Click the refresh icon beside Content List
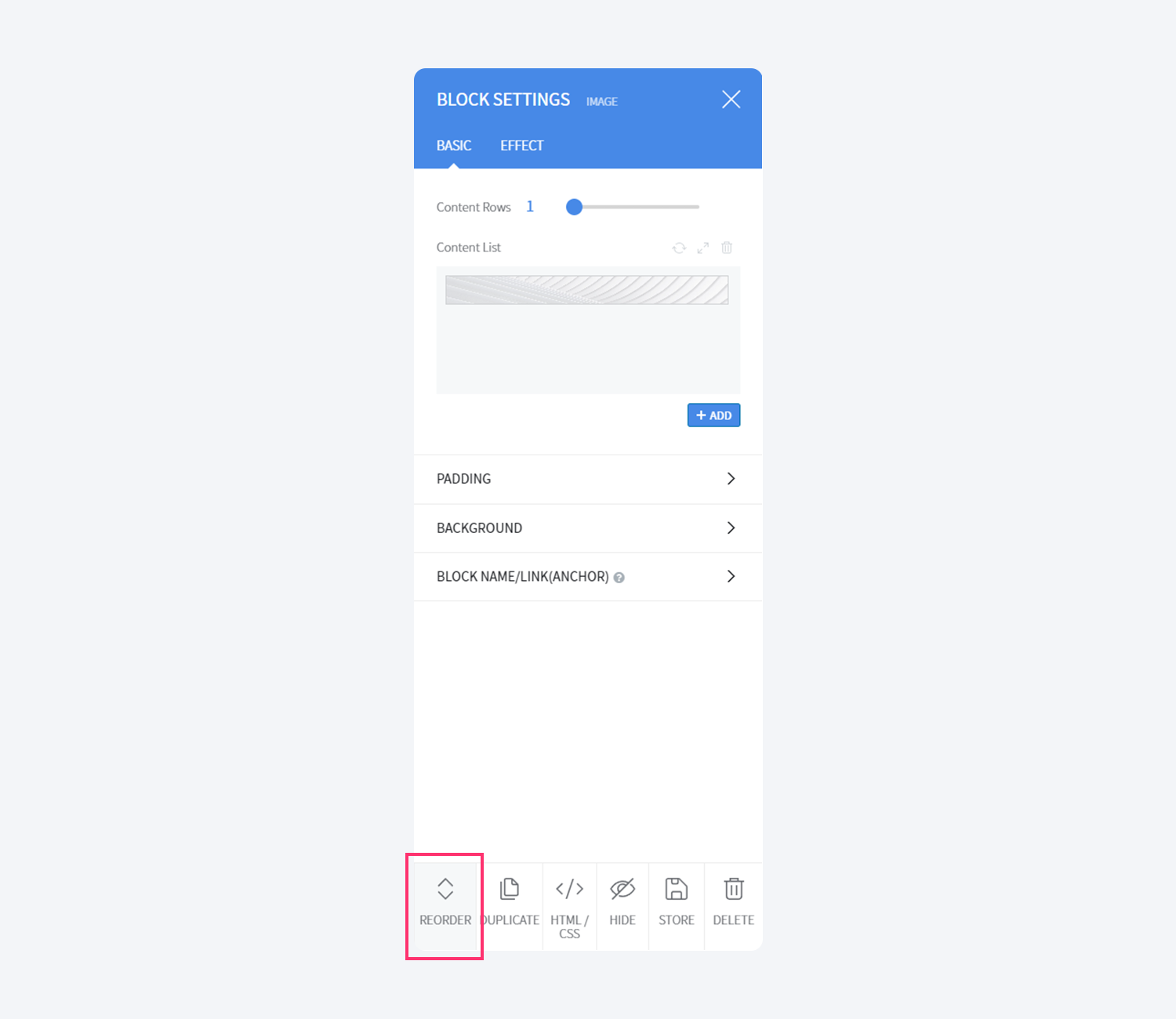 click(x=679, y=248)
